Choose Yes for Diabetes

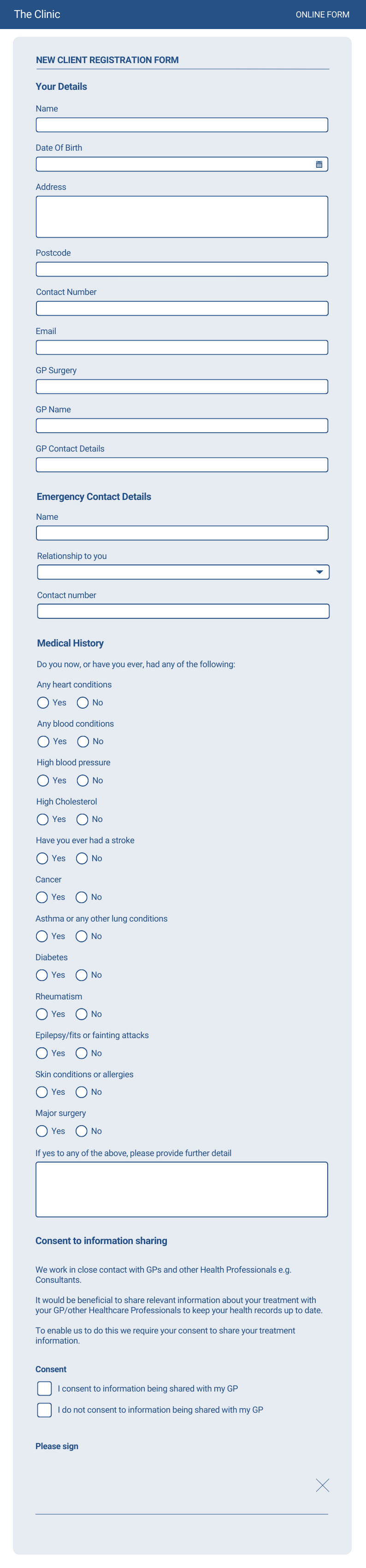(42, 975)
